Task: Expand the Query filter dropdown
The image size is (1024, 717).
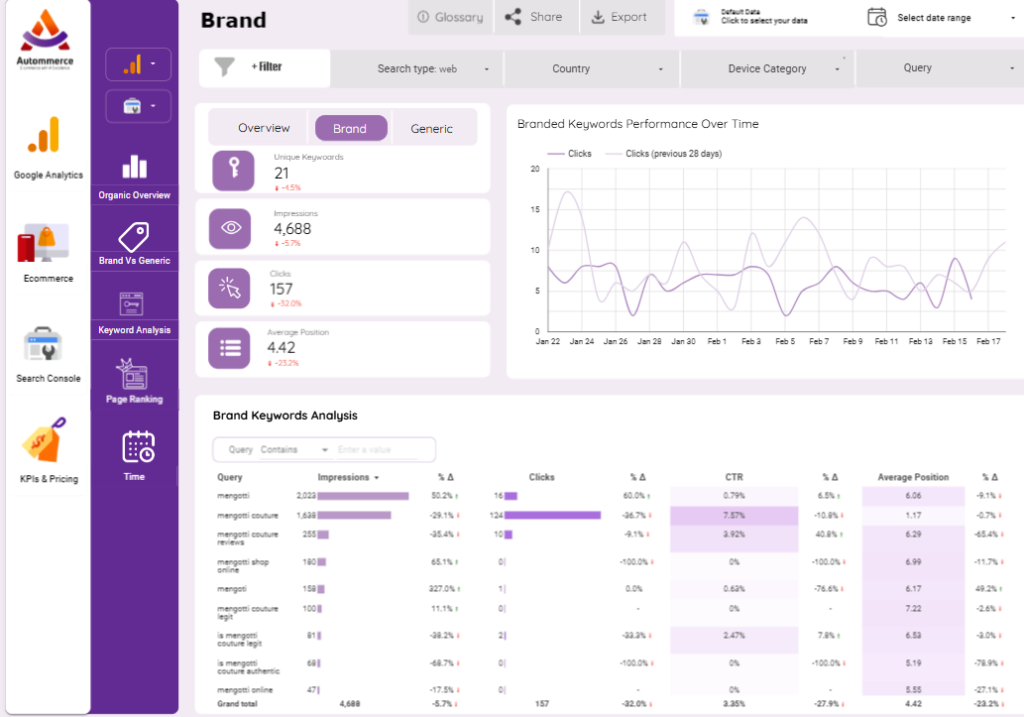Action: (940, 68)
